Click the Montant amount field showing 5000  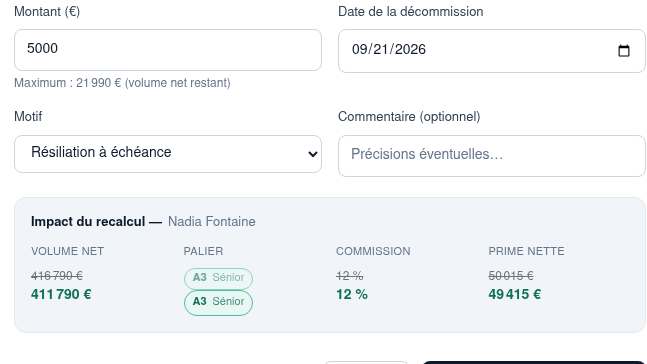click(x=168, y=50)
